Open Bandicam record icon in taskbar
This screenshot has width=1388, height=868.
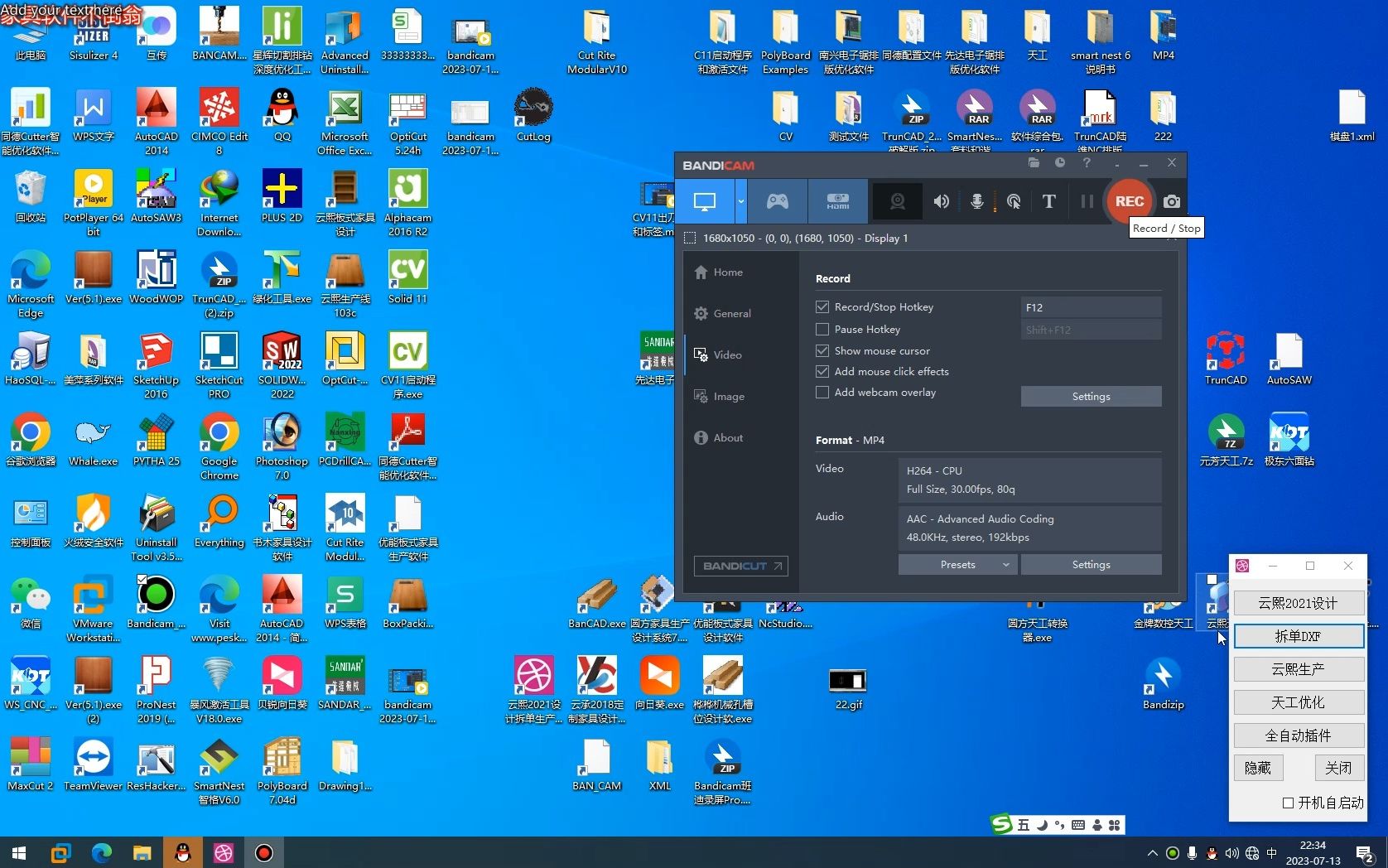[x=263, y=852]
